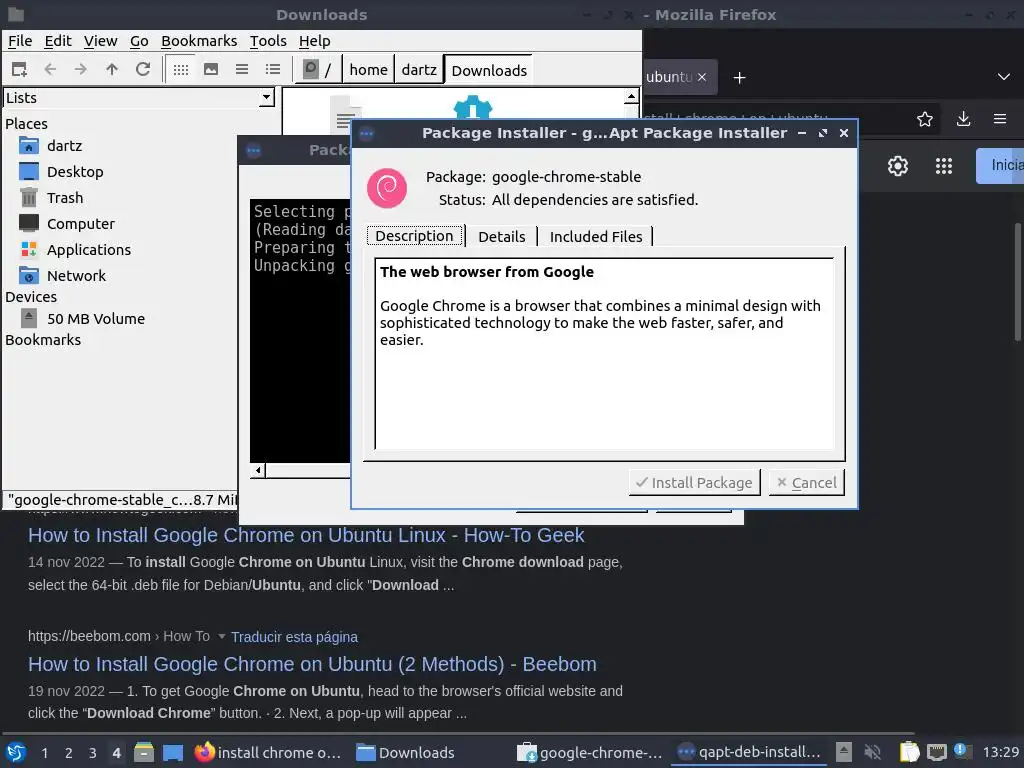Image resolution: width=1024 pixels, height=768 pixels.
Task: Open the Help menu
Action: [x=315, y=41]
